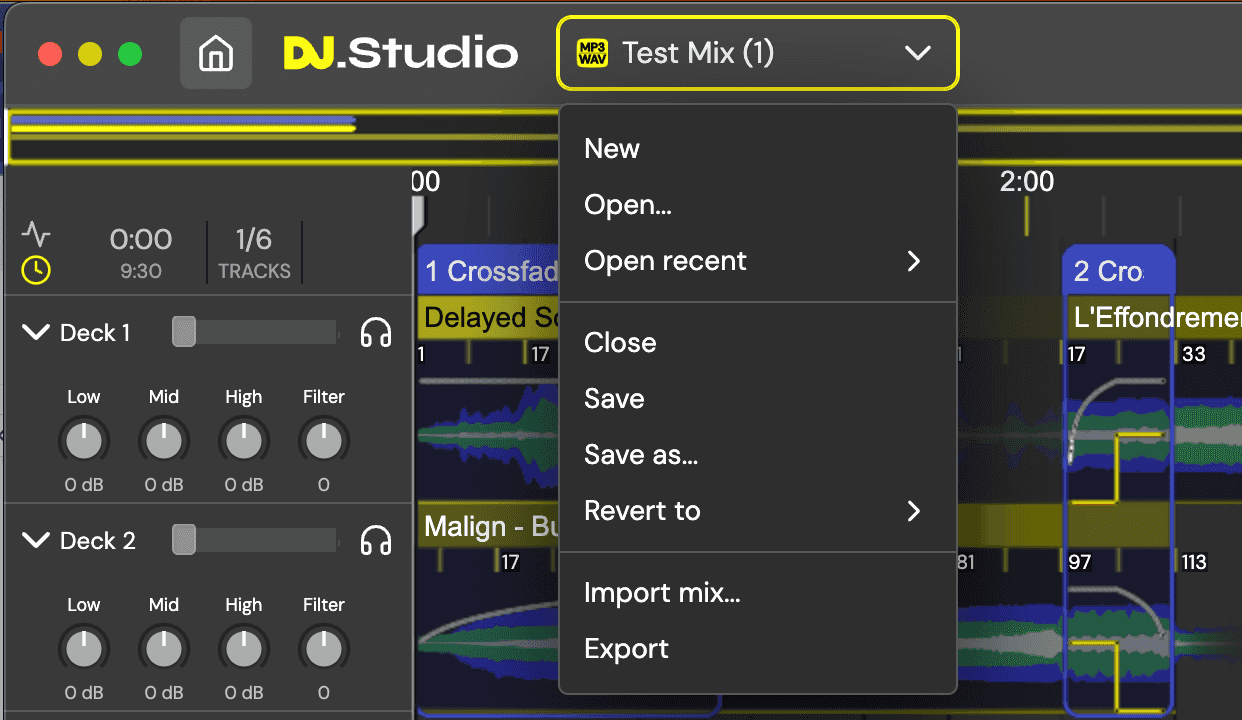
Task: Select the Delayed track label on Deck 1
Action: click(x=488, y=318)
